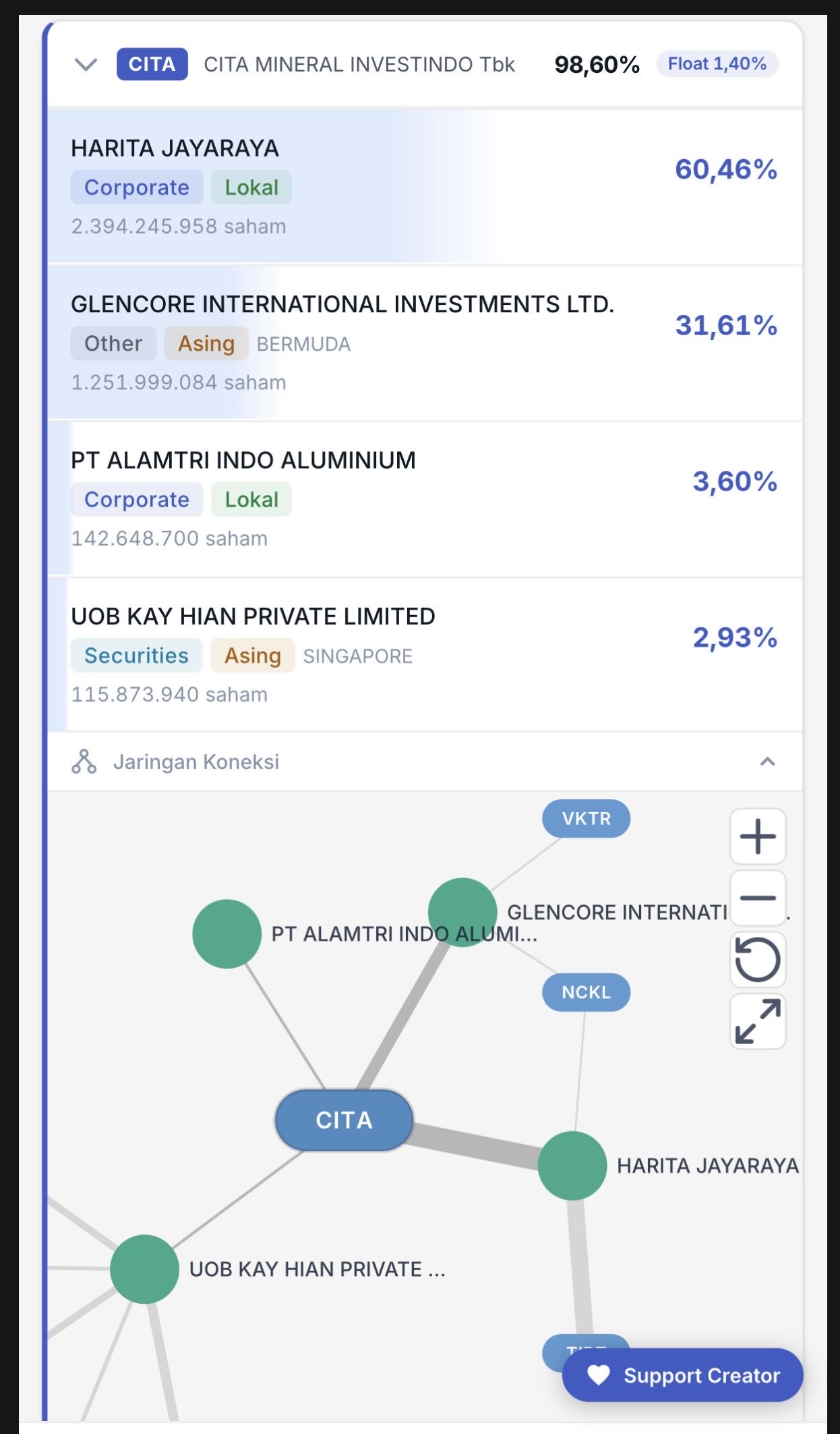Click the Float 1,40% badge
The height and width of the screenshot is (1434, 840).
pyautogui.click(x=717, y=64)
